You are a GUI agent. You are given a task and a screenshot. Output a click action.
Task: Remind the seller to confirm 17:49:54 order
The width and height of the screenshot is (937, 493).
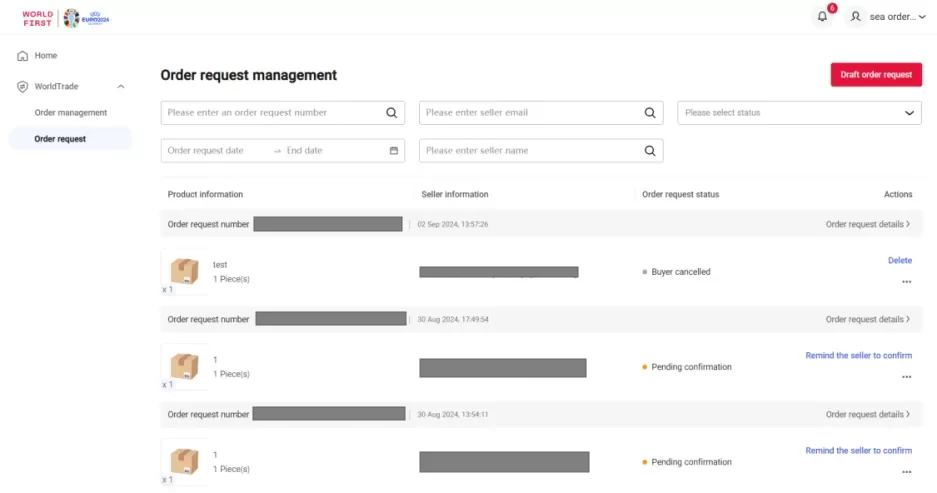pos(858,355)
